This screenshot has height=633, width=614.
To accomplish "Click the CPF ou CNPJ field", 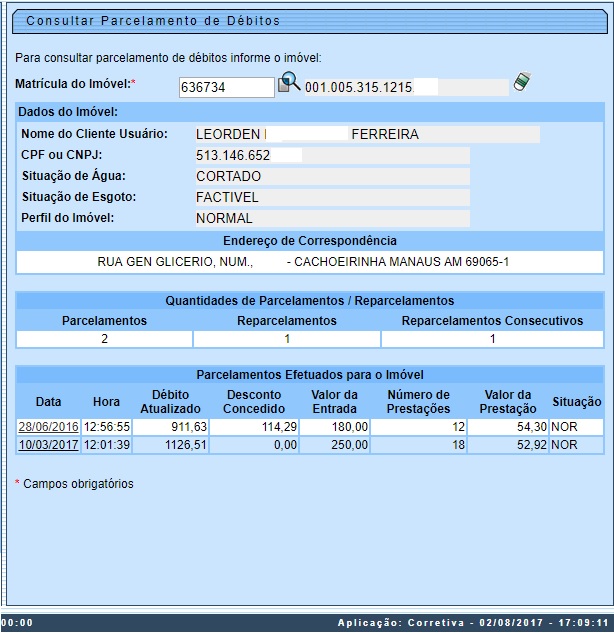I will 331,155.
